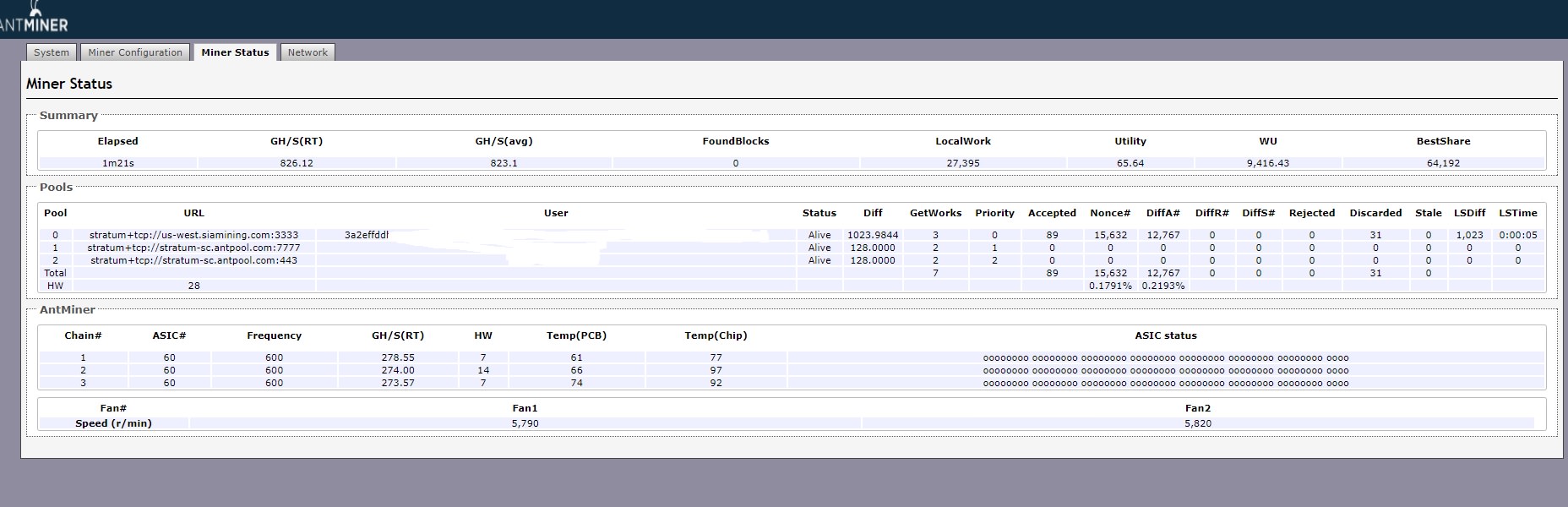
Task: Click PCB temperature value 66
Action: (x=576, y=370)
